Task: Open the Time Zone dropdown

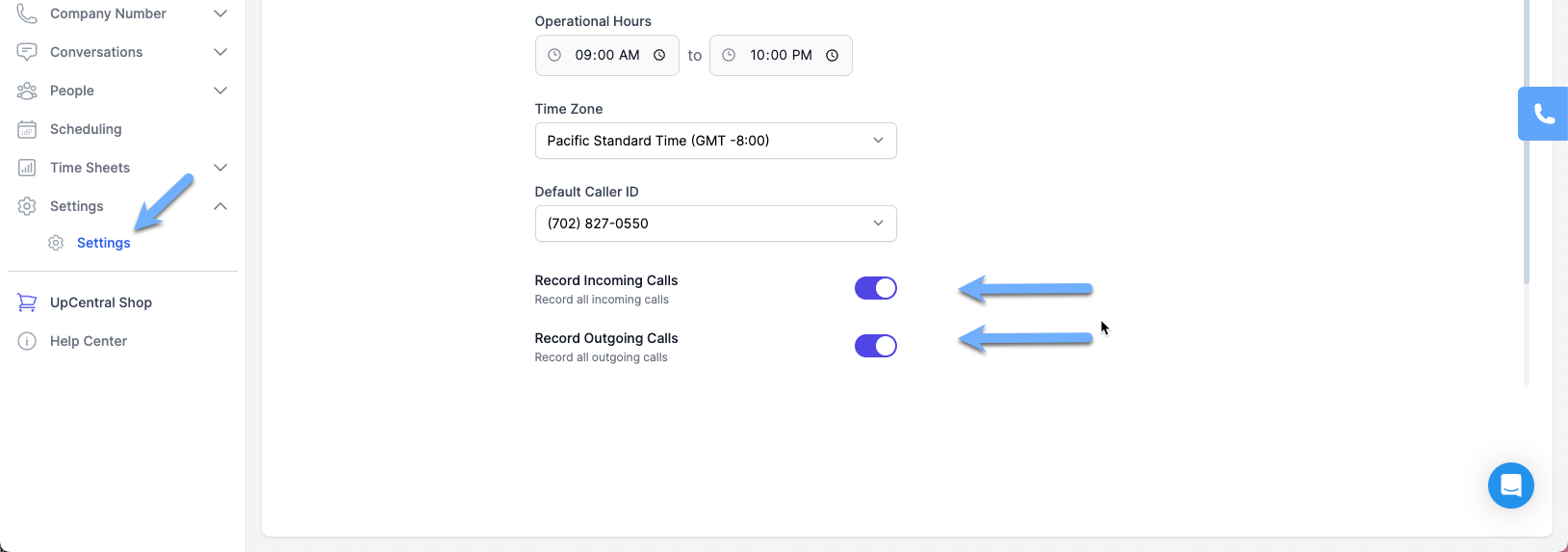Action: point(715,141)
